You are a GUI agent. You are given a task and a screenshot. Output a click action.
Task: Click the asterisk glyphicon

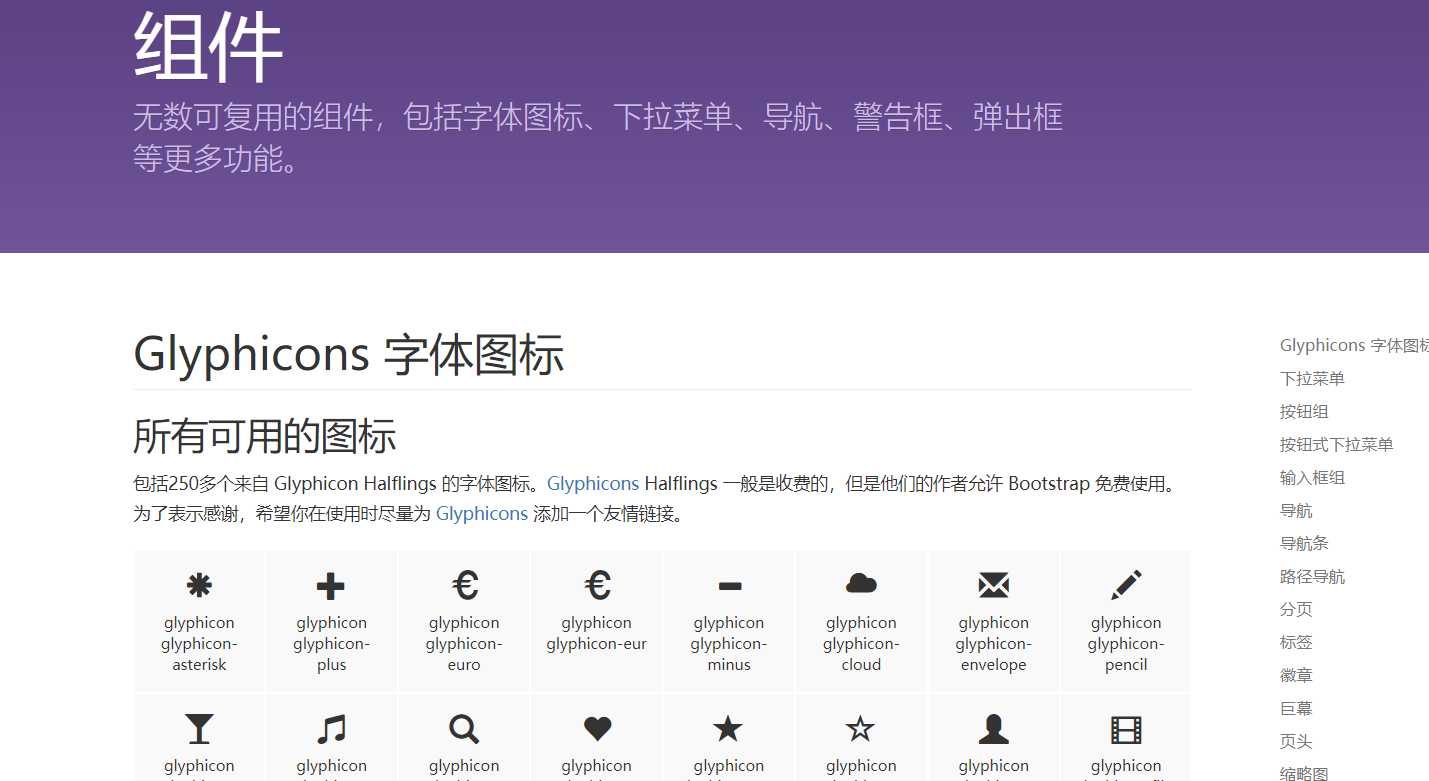click(199, 586)
